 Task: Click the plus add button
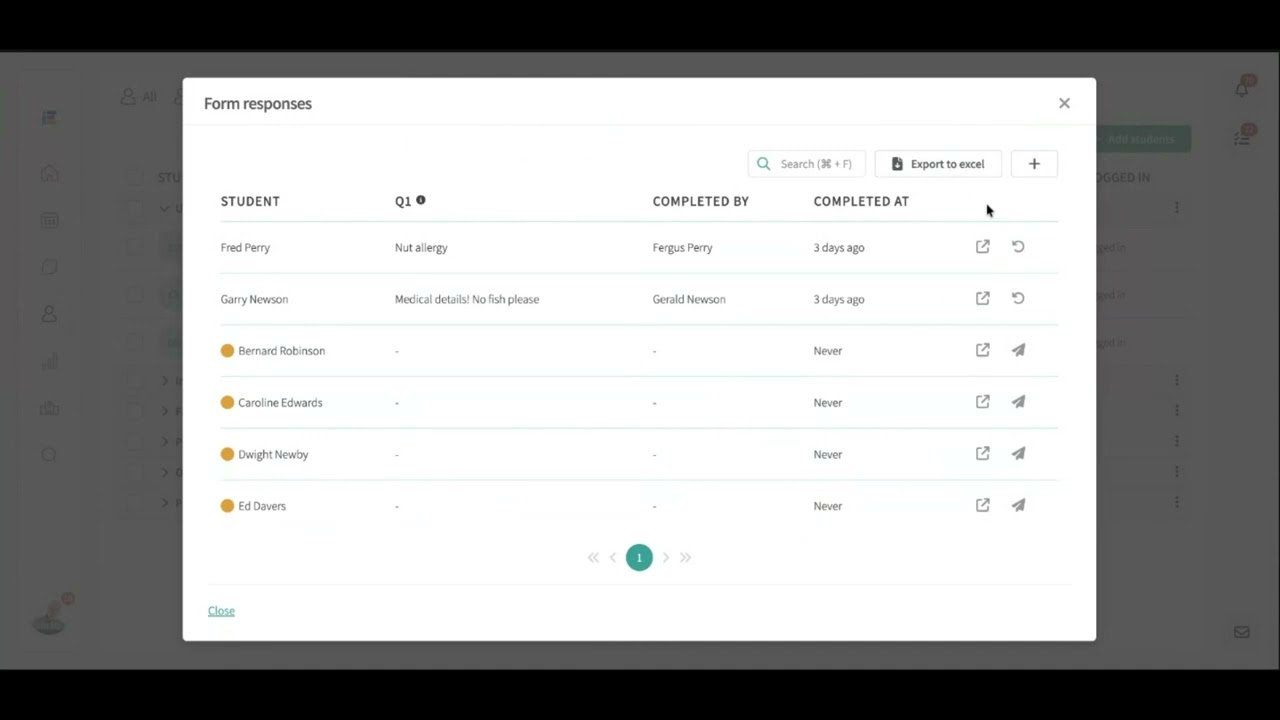point(1034,164)
